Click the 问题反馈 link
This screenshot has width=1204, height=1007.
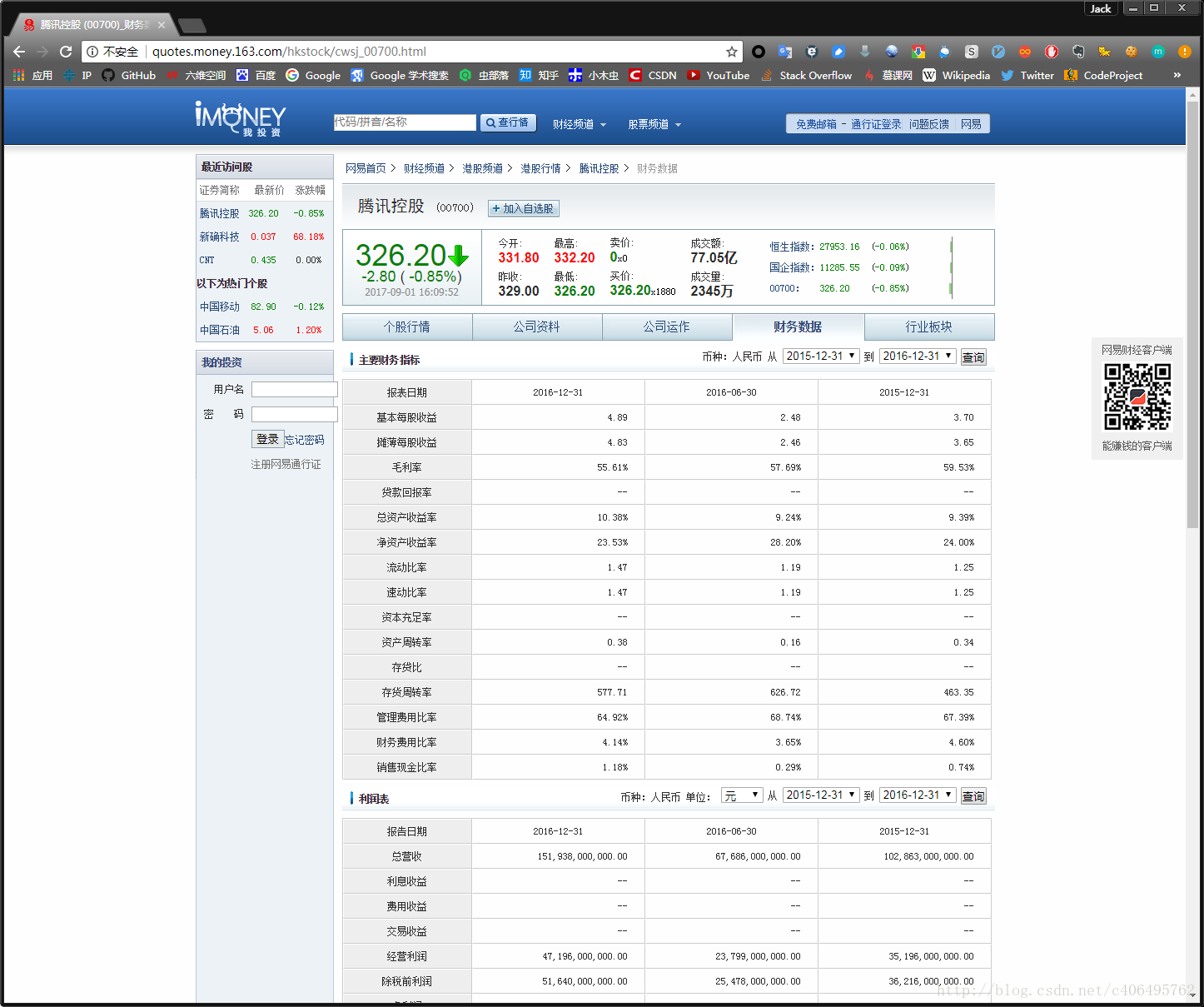click(929, 124)
